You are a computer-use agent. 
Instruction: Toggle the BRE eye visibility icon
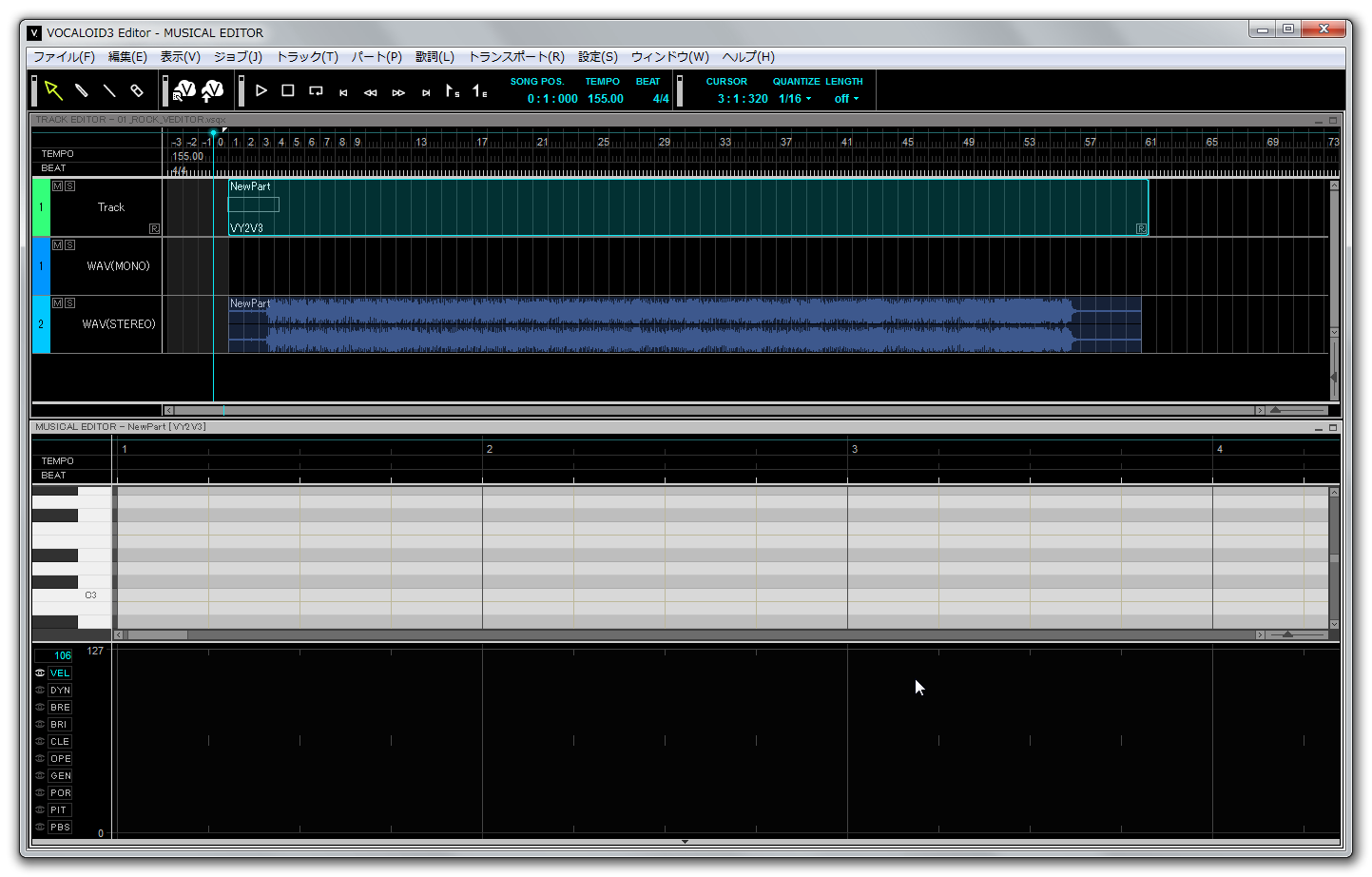pyautogui.click(x=40, y=707)
